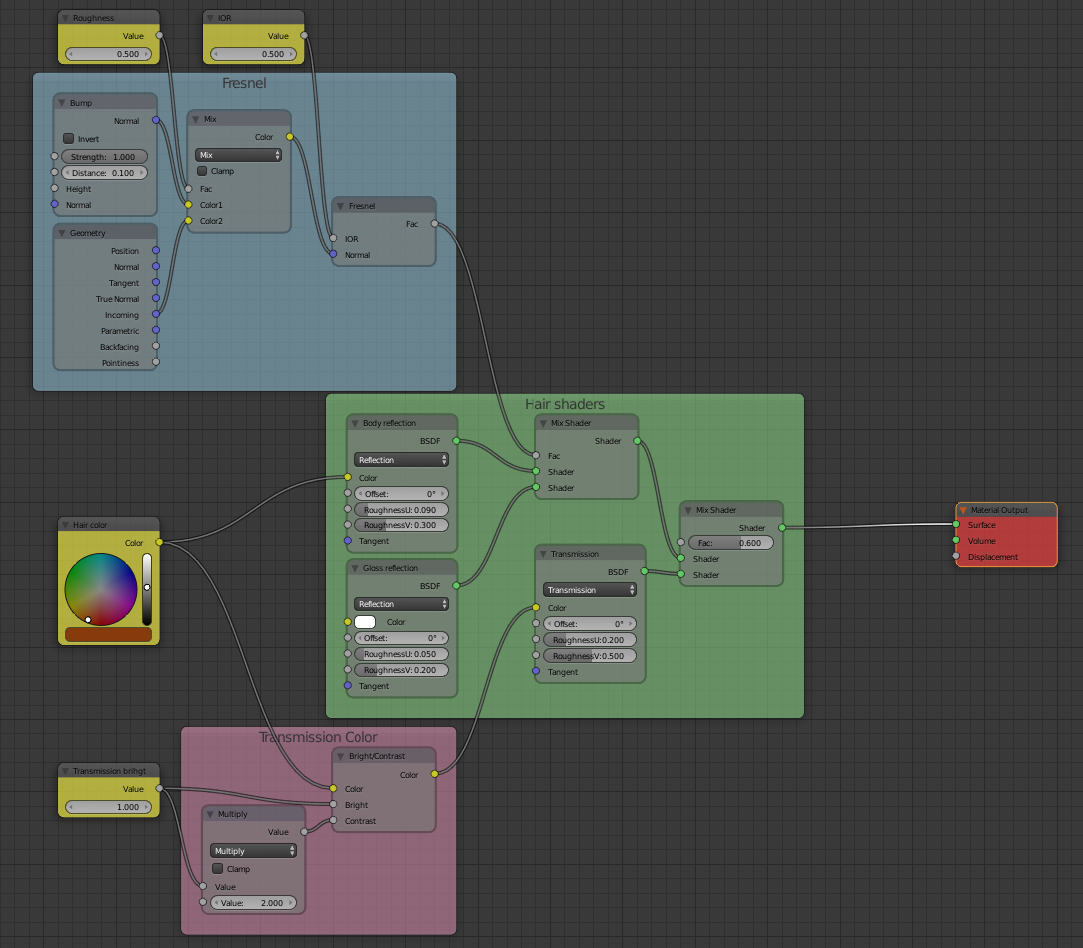The image size is (1083, 948).
Task: Open the Transmission component dropdown
Action: 590,590
